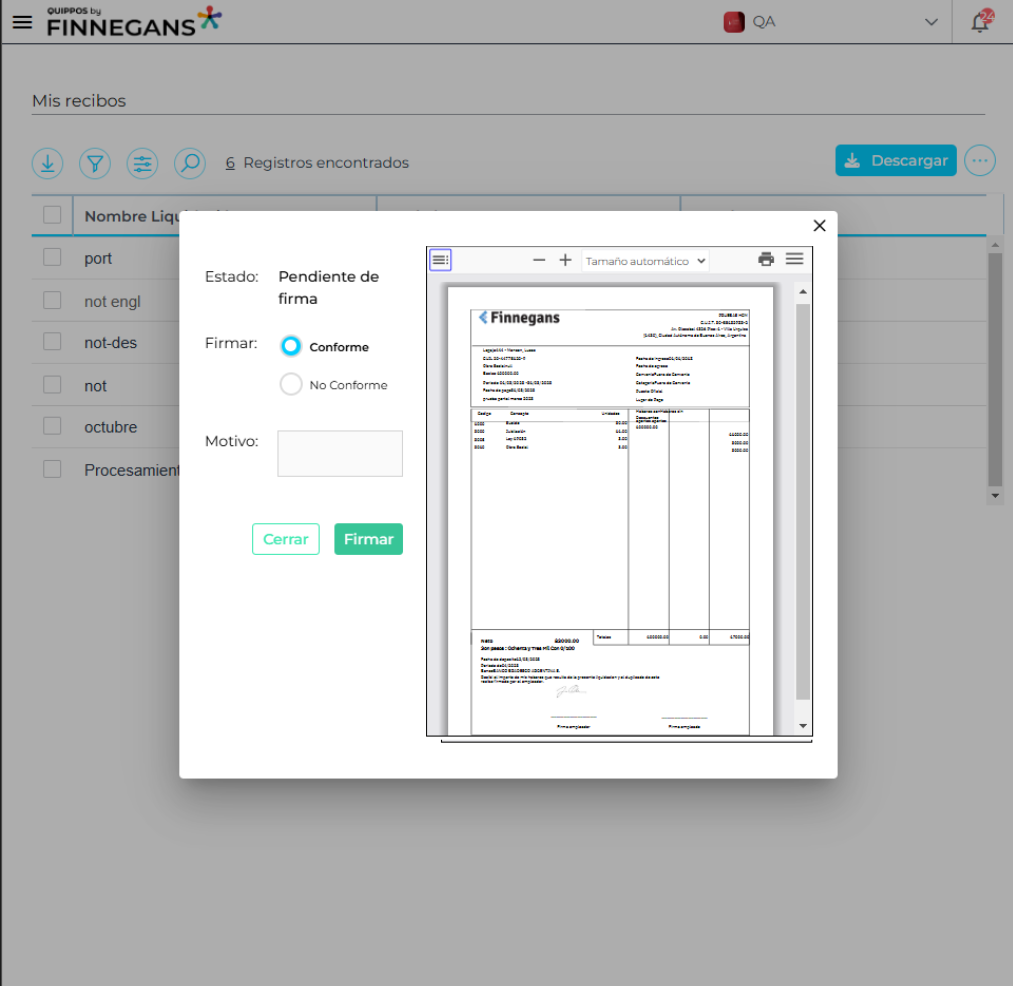Image resolution: width=1013 pixels, height=986 pixels.
Task: Check the 'port' row checkbox
Action: (x=52, y=257)
